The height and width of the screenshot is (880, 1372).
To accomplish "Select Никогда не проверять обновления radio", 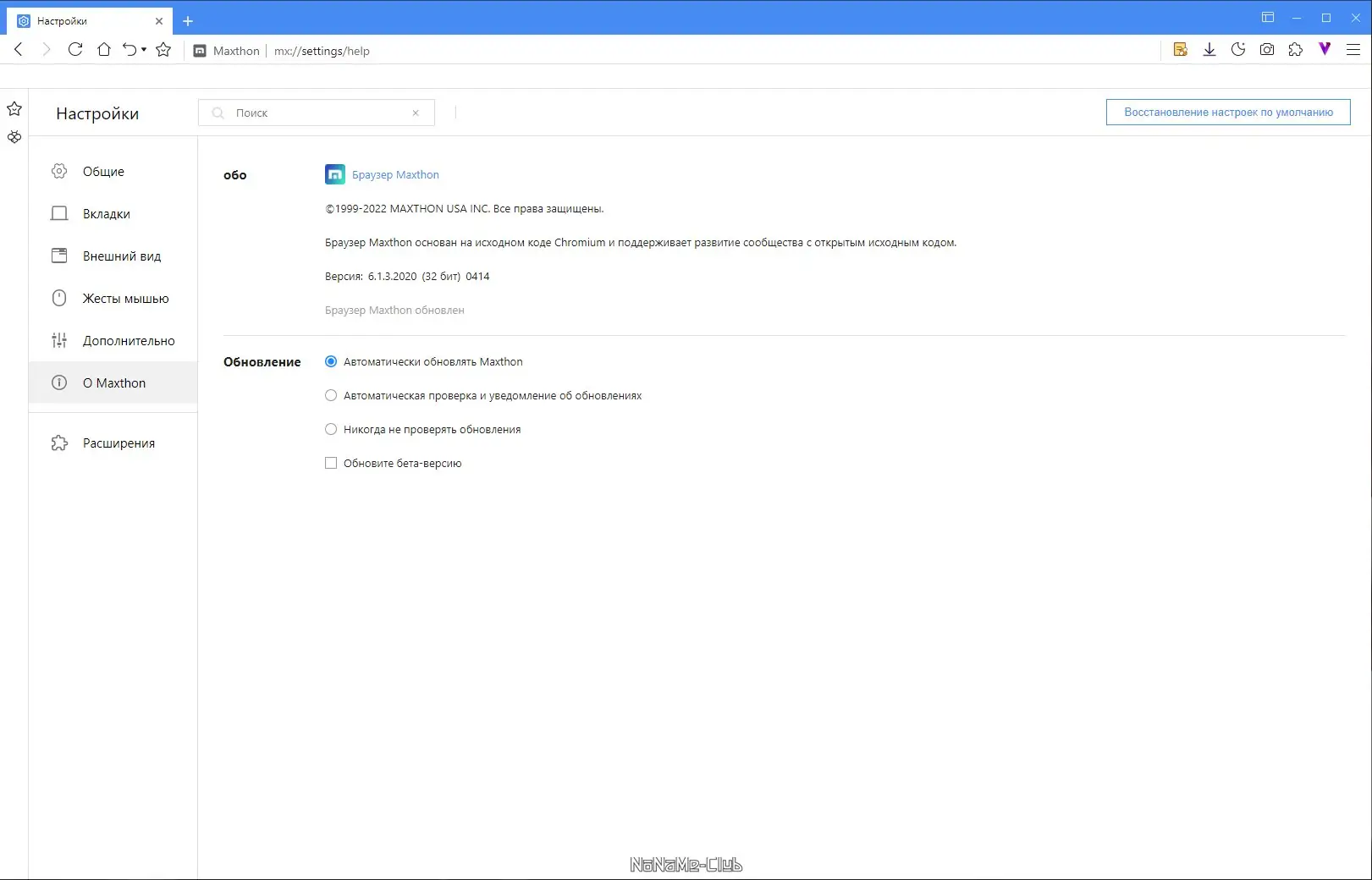I will click(331, 429).
